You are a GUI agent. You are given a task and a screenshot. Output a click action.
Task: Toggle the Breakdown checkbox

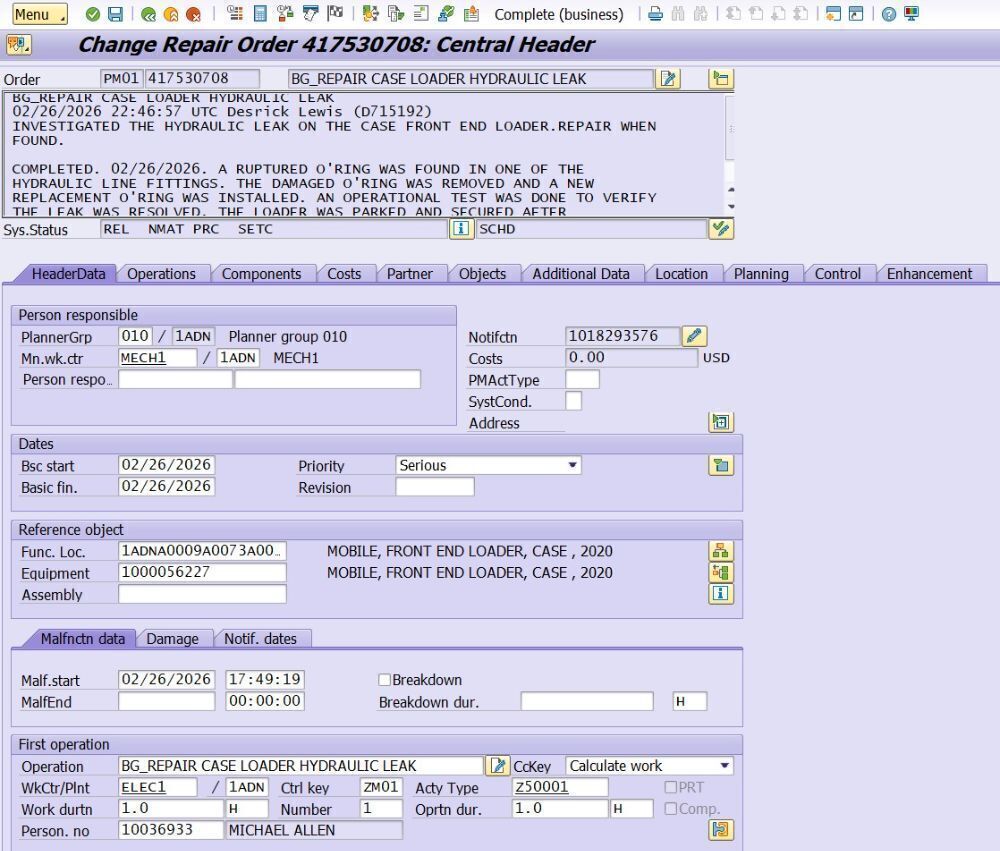click(x=385, y=679)
